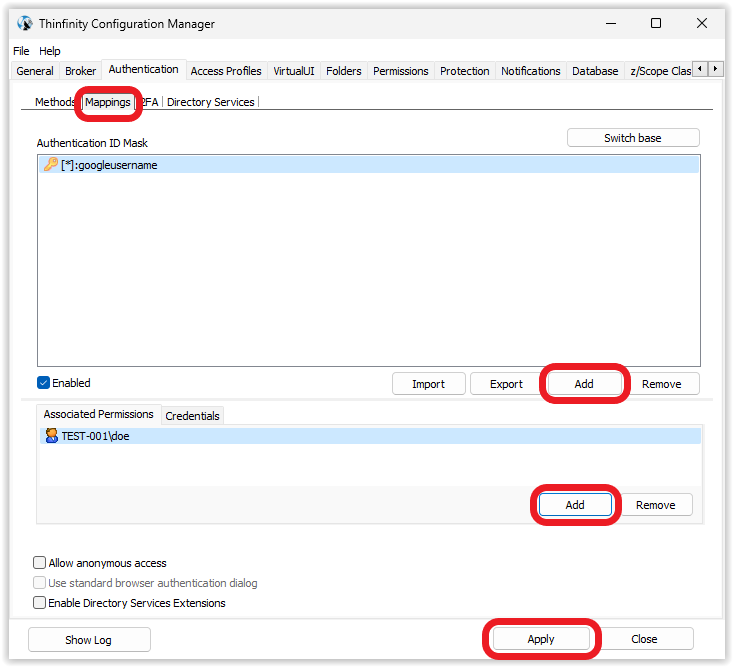Switch to the Credentials tab
Screen dimensions: 733x667
pos(192,416)
